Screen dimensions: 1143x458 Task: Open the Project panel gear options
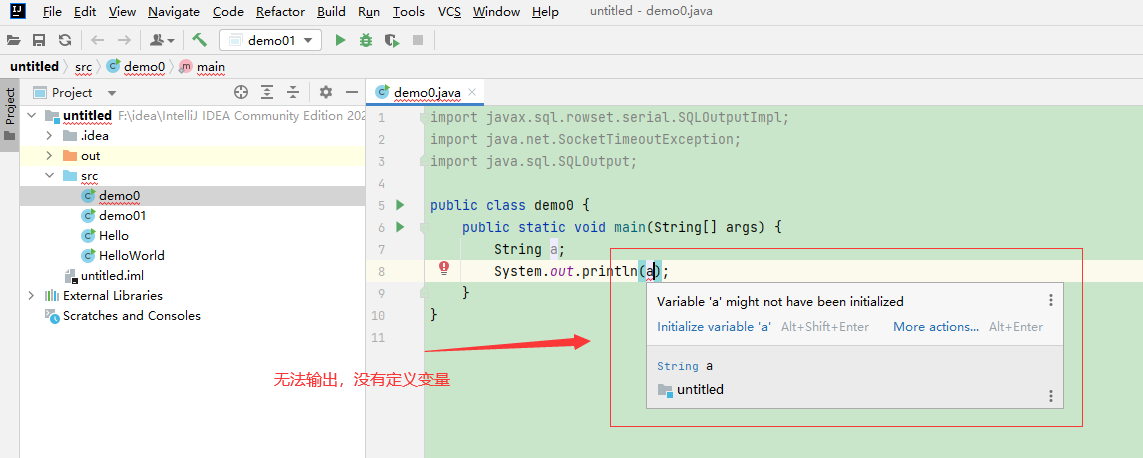tap(326, 92)
